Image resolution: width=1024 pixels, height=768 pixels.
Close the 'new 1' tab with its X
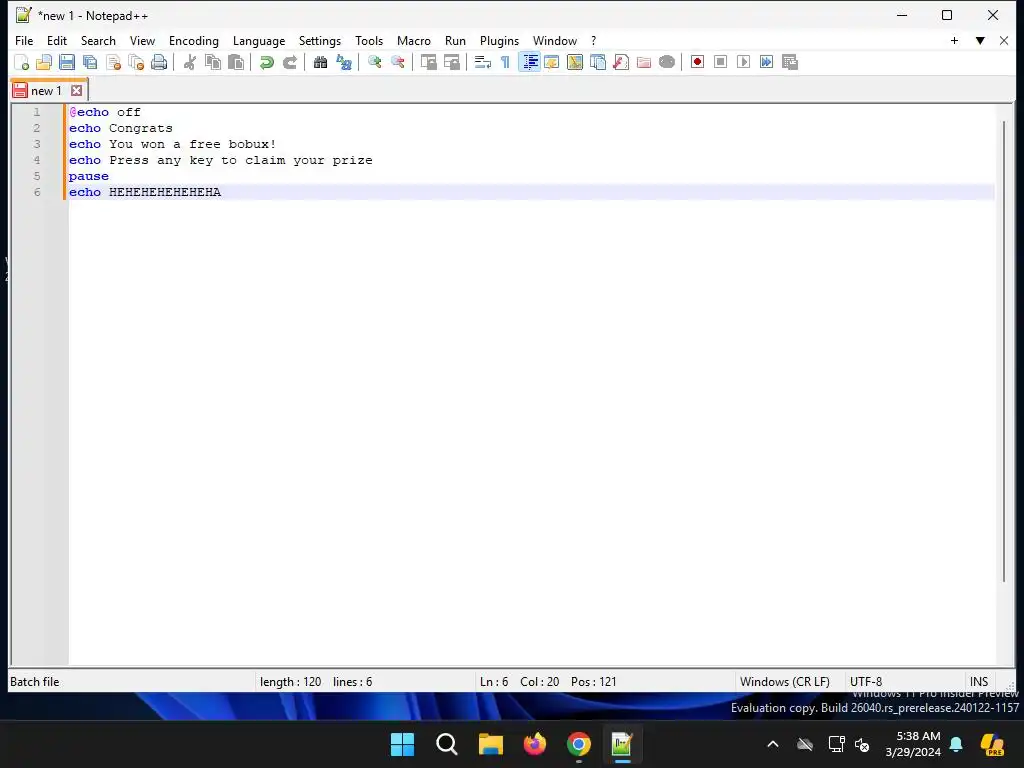tap(76, 91)
